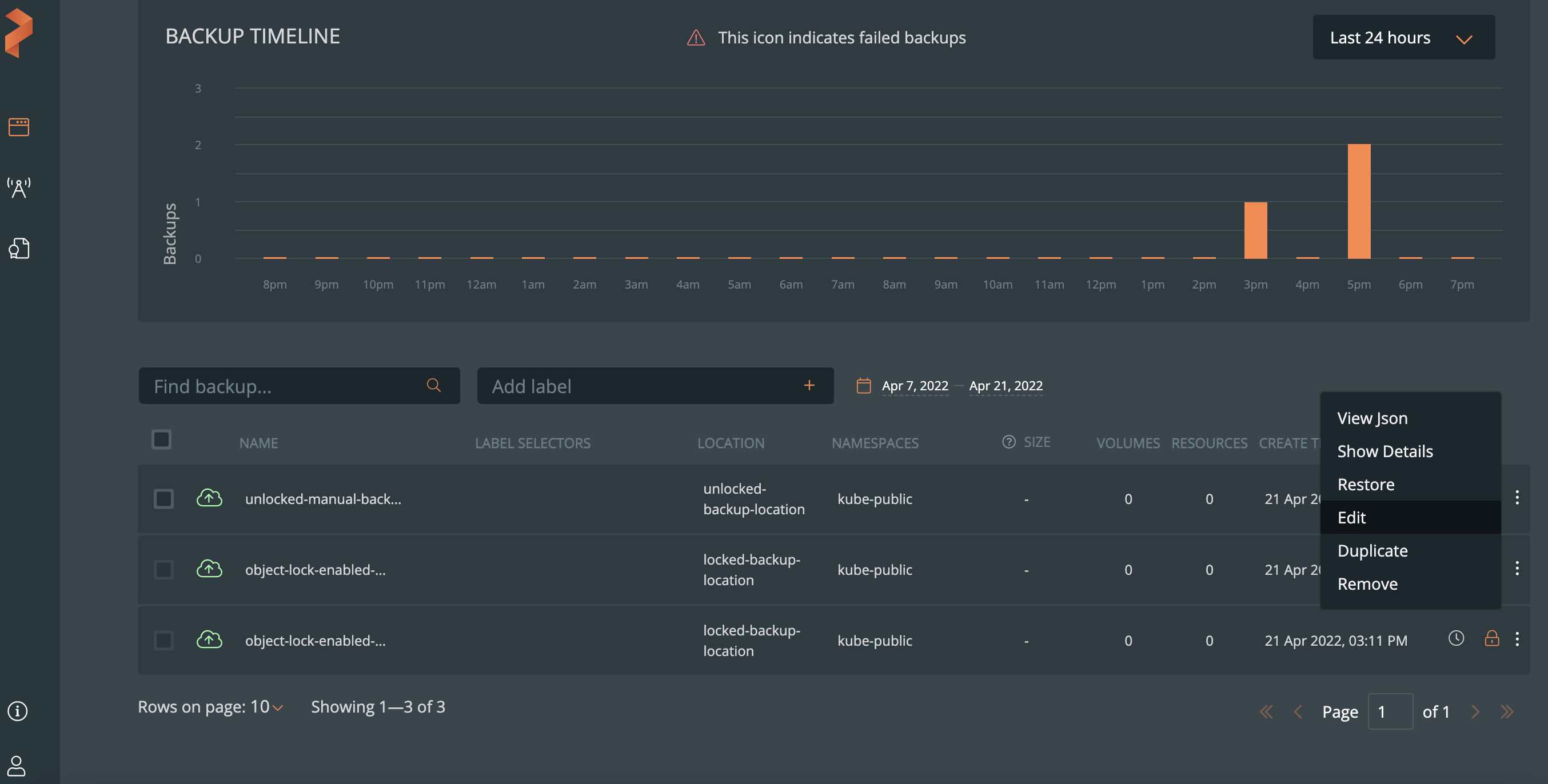Click the orange lock icon in last row
This screenshot has height=784, width=1548.
point(1491,639)
